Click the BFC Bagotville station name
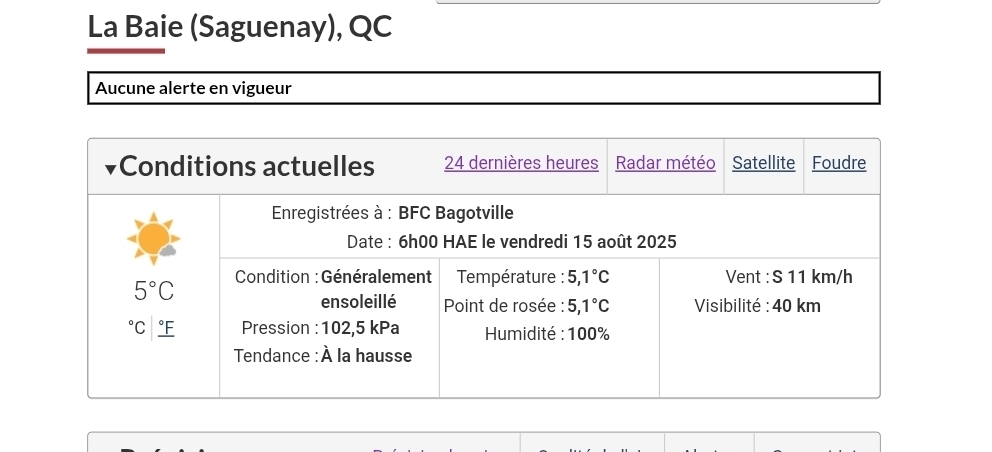 455,213
